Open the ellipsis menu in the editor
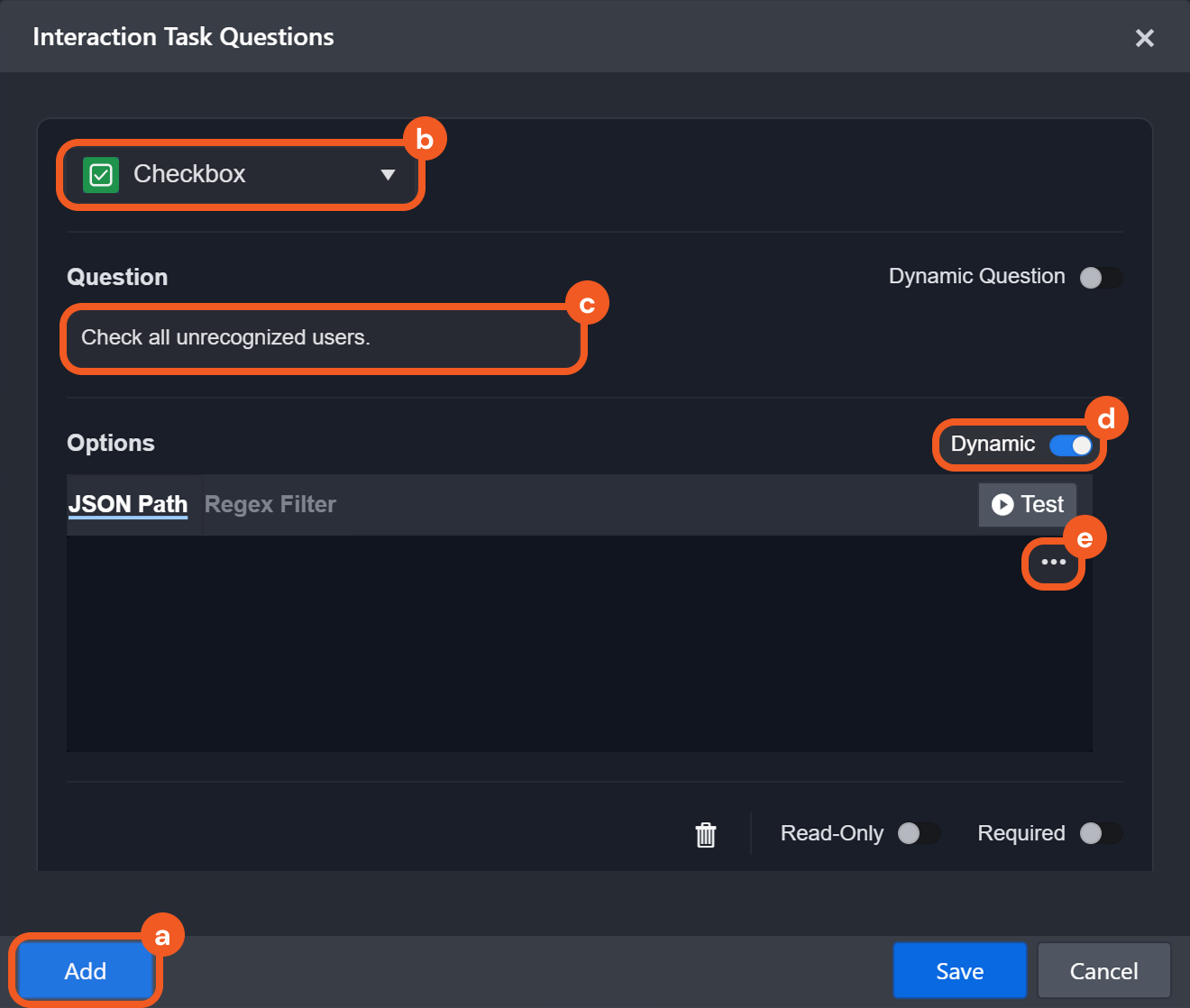 [1053, 563]
